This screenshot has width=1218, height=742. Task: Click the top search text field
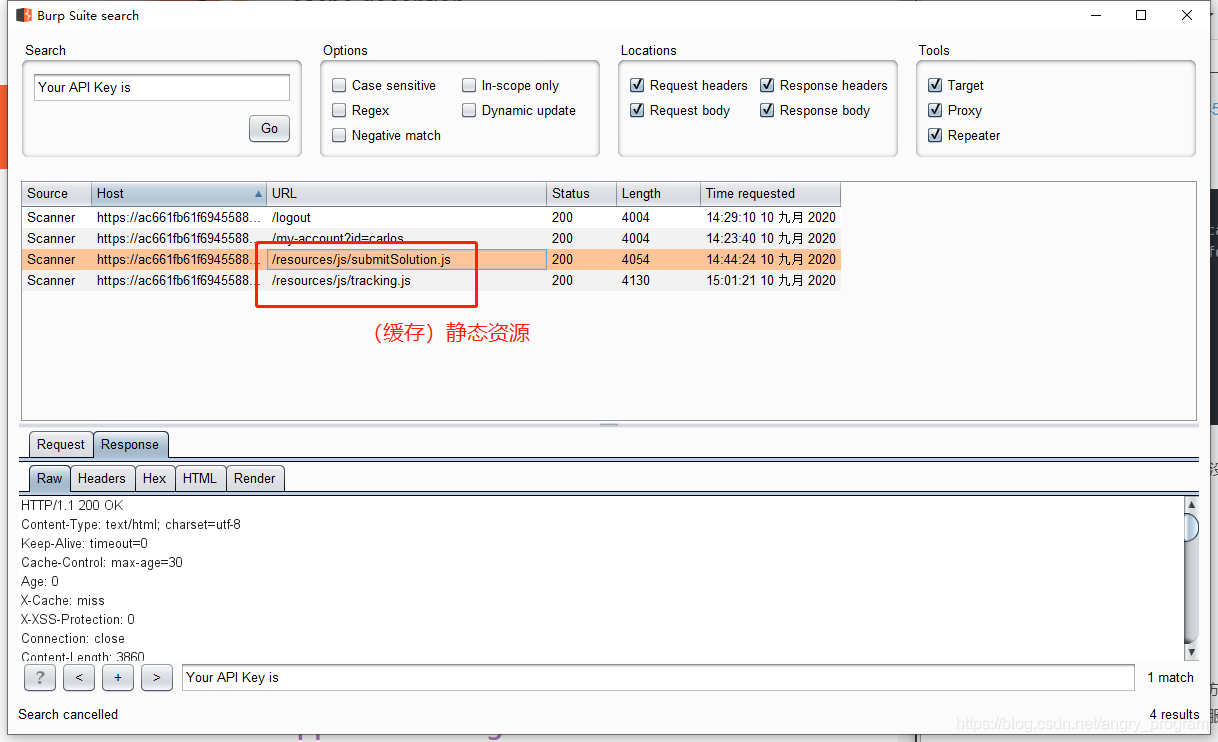[x=162, y=87]
